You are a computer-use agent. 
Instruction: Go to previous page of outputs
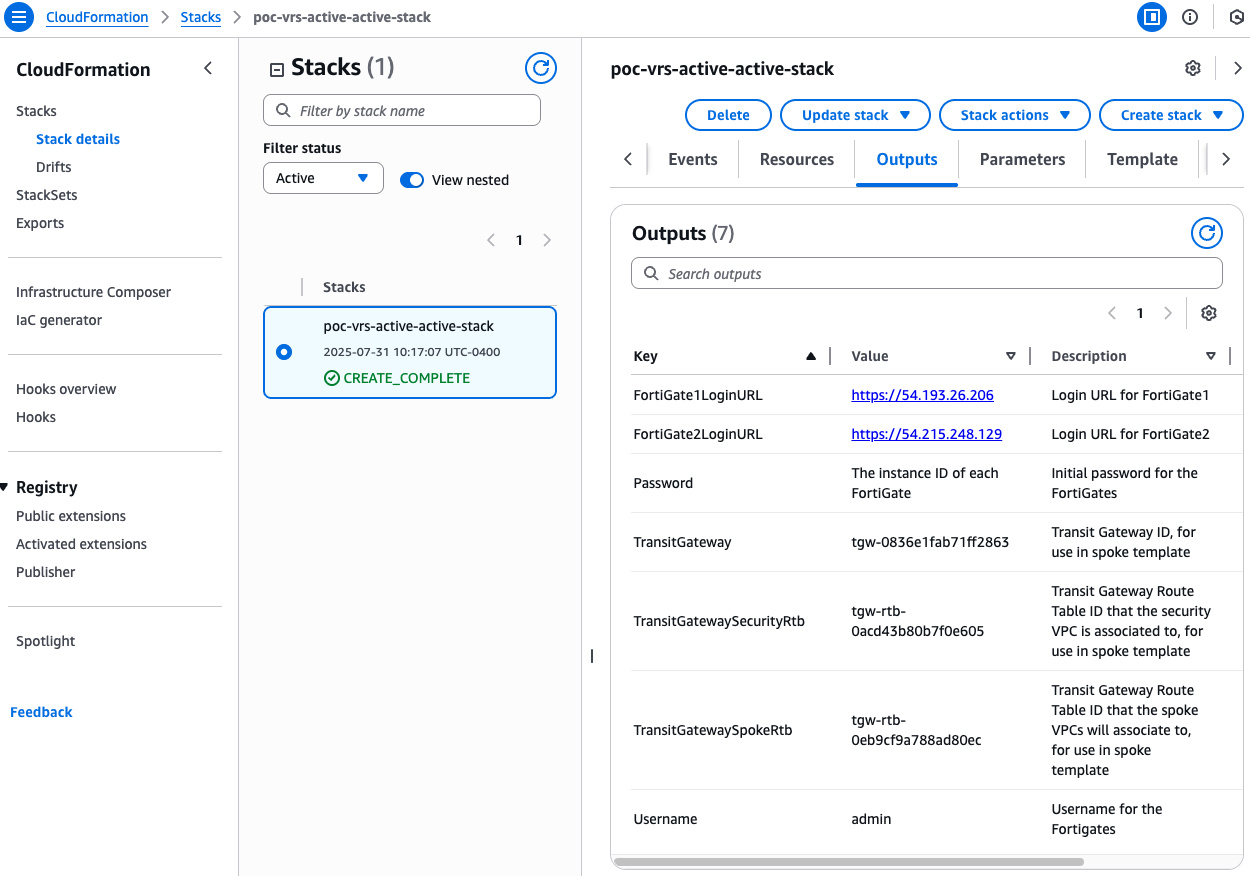tap(1112, 313)
